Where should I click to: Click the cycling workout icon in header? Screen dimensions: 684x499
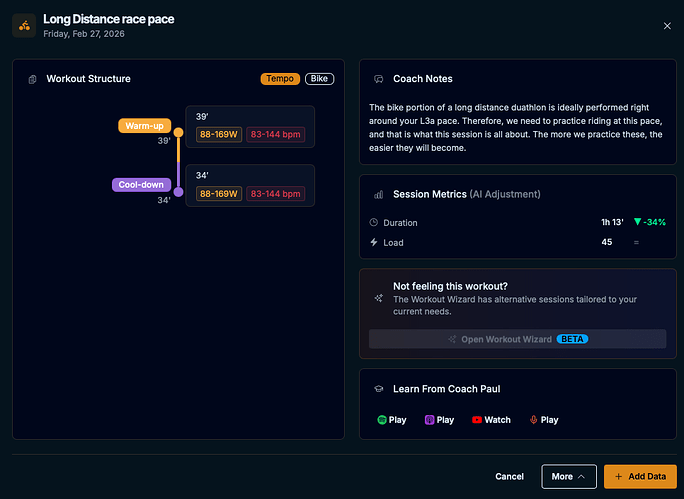pyautogui.click(x=24, y=25)
